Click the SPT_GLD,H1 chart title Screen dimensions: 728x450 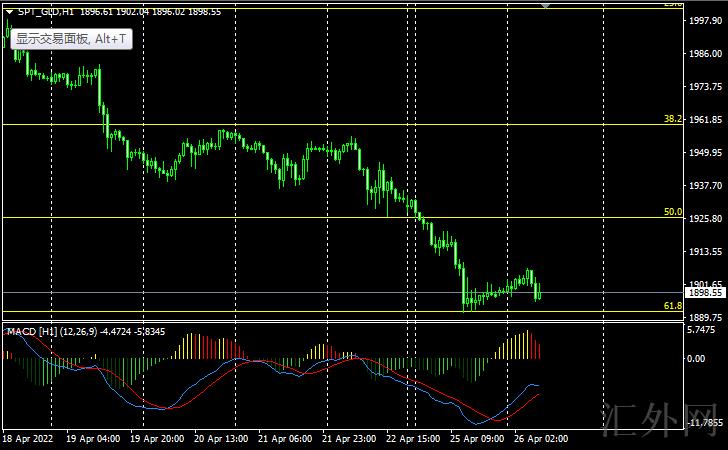45,13
